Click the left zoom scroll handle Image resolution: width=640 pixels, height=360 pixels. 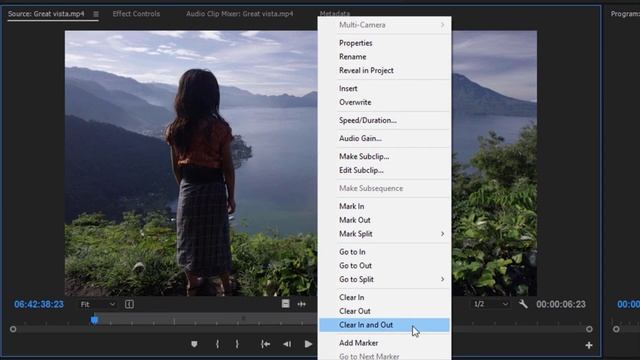13,329
